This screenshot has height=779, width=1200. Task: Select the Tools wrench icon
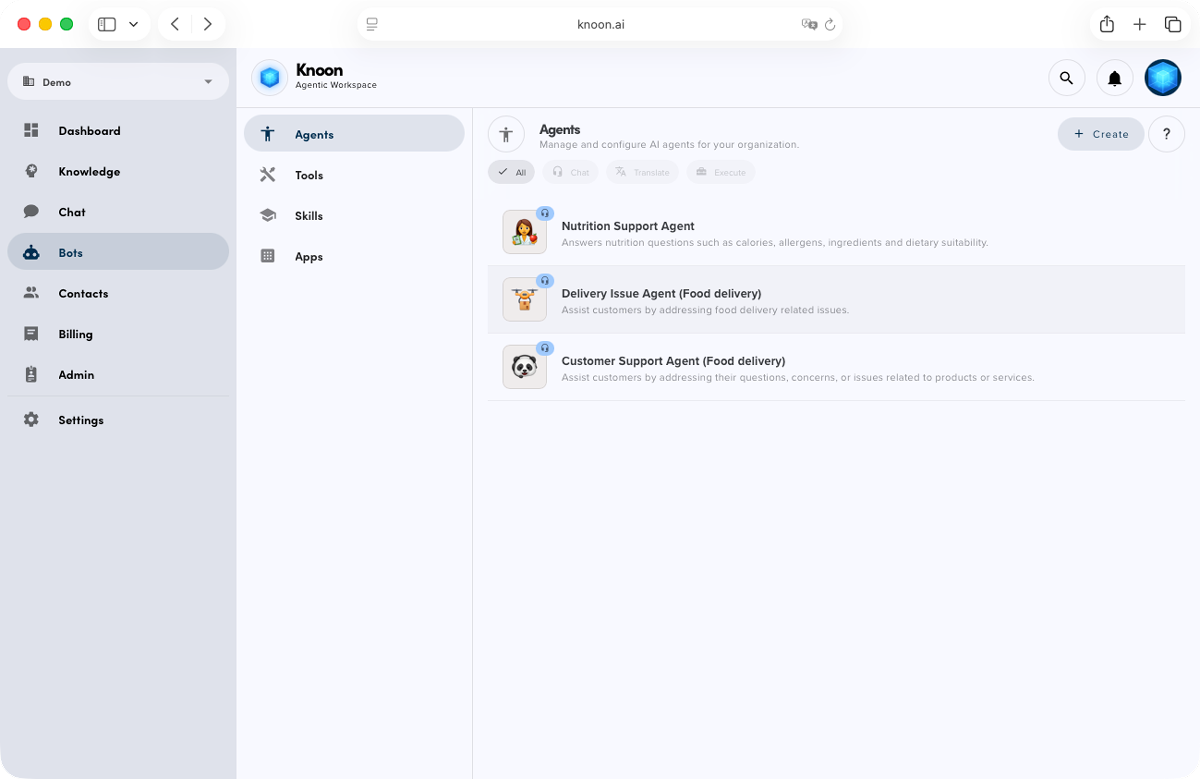267,174
